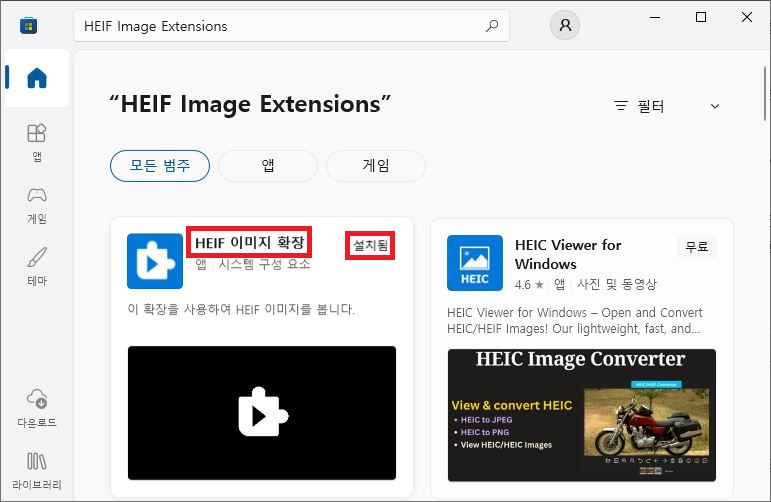Click the search magnifier icon
771x502 pixels.
[x=492, y=26]
